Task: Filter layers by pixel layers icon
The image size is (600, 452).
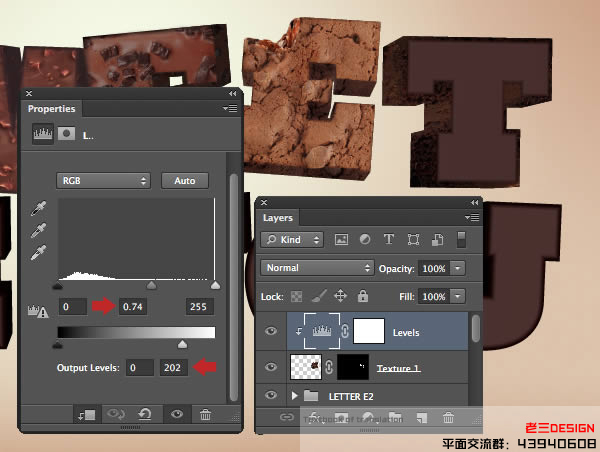Action: point(341,240)
